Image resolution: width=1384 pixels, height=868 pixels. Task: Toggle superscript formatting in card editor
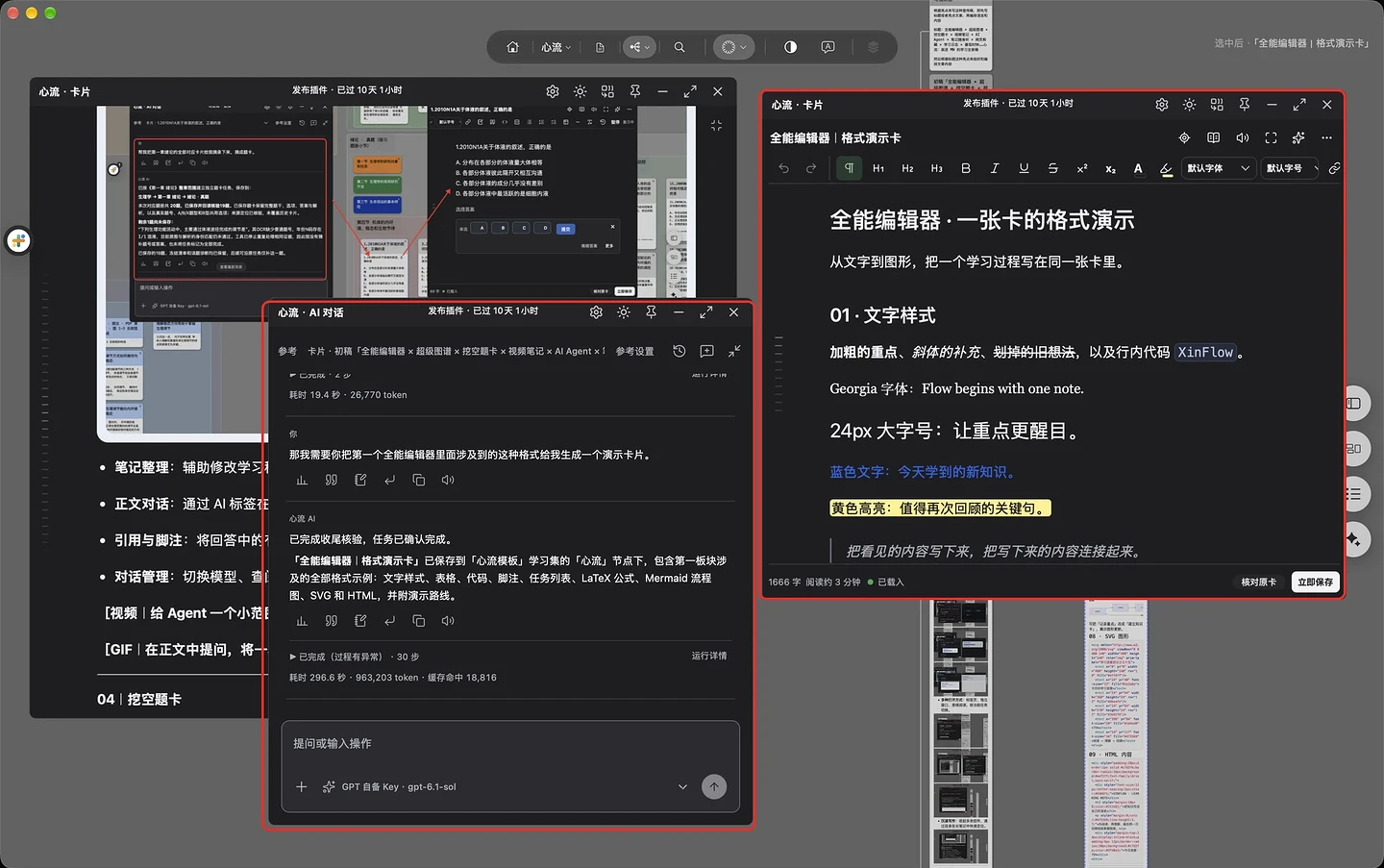click(x=1081, y=168)
